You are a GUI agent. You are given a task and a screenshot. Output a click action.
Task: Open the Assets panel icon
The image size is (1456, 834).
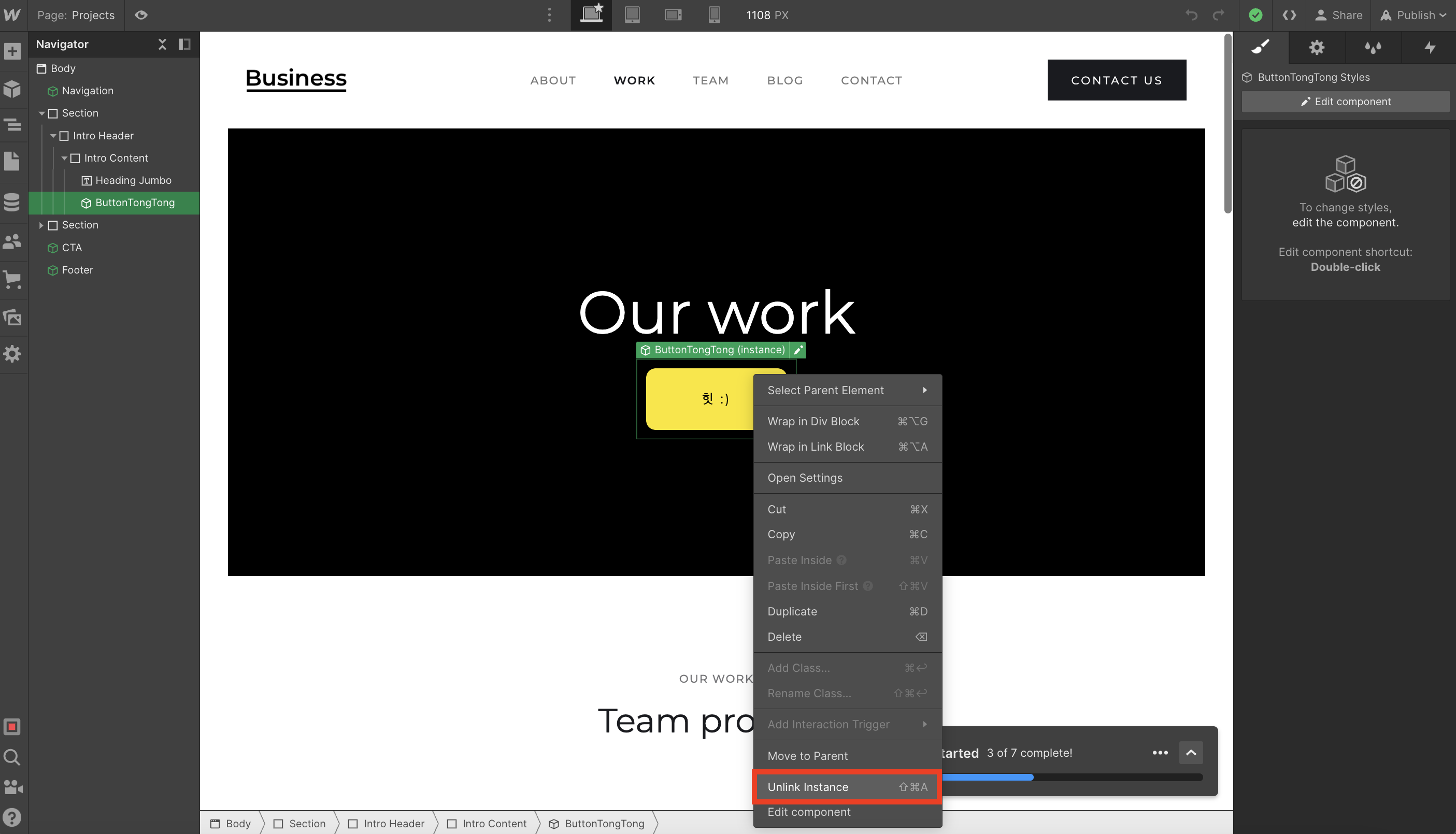click(x=12, y=318)
